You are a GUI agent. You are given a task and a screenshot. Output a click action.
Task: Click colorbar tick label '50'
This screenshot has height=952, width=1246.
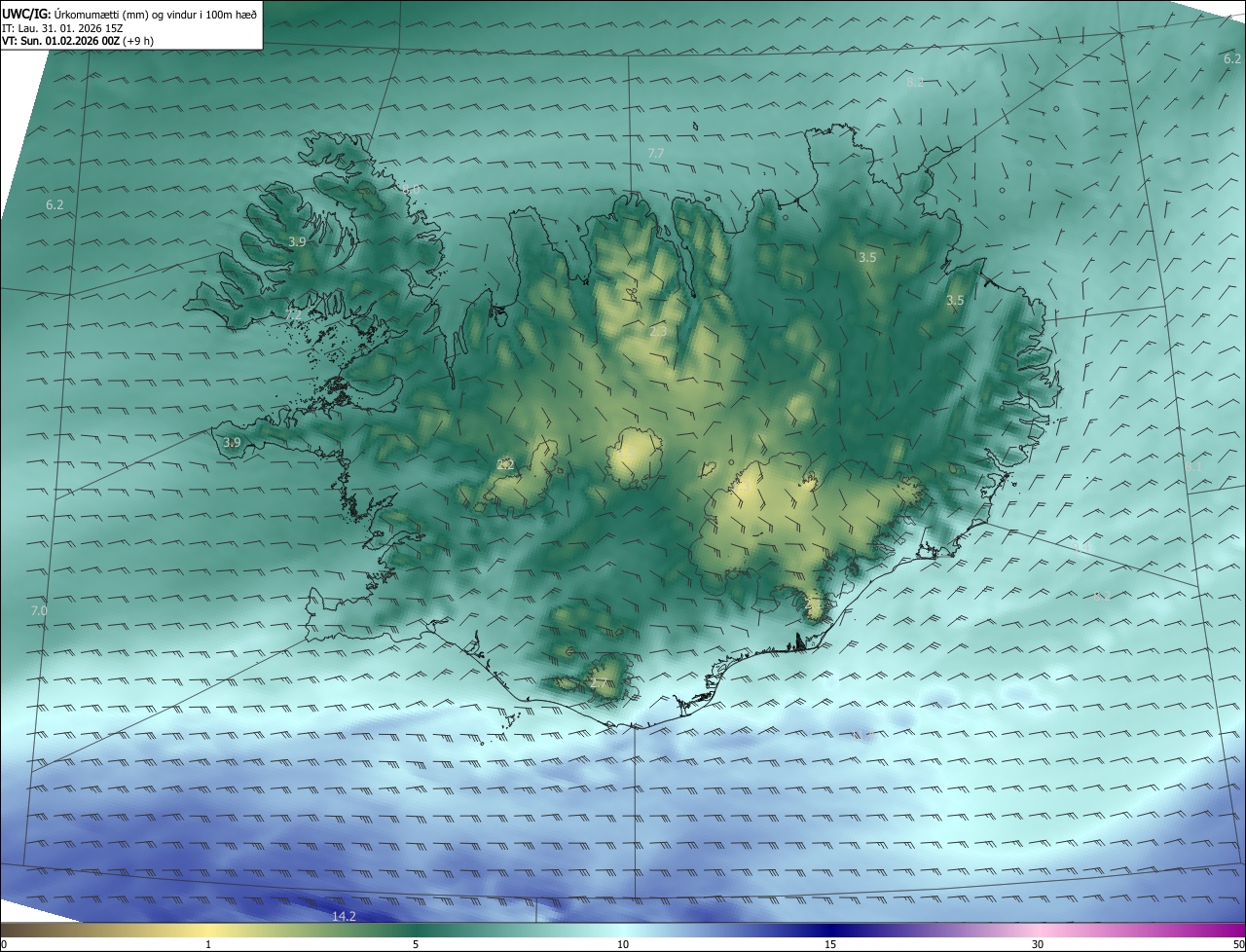pos(1238,944)
